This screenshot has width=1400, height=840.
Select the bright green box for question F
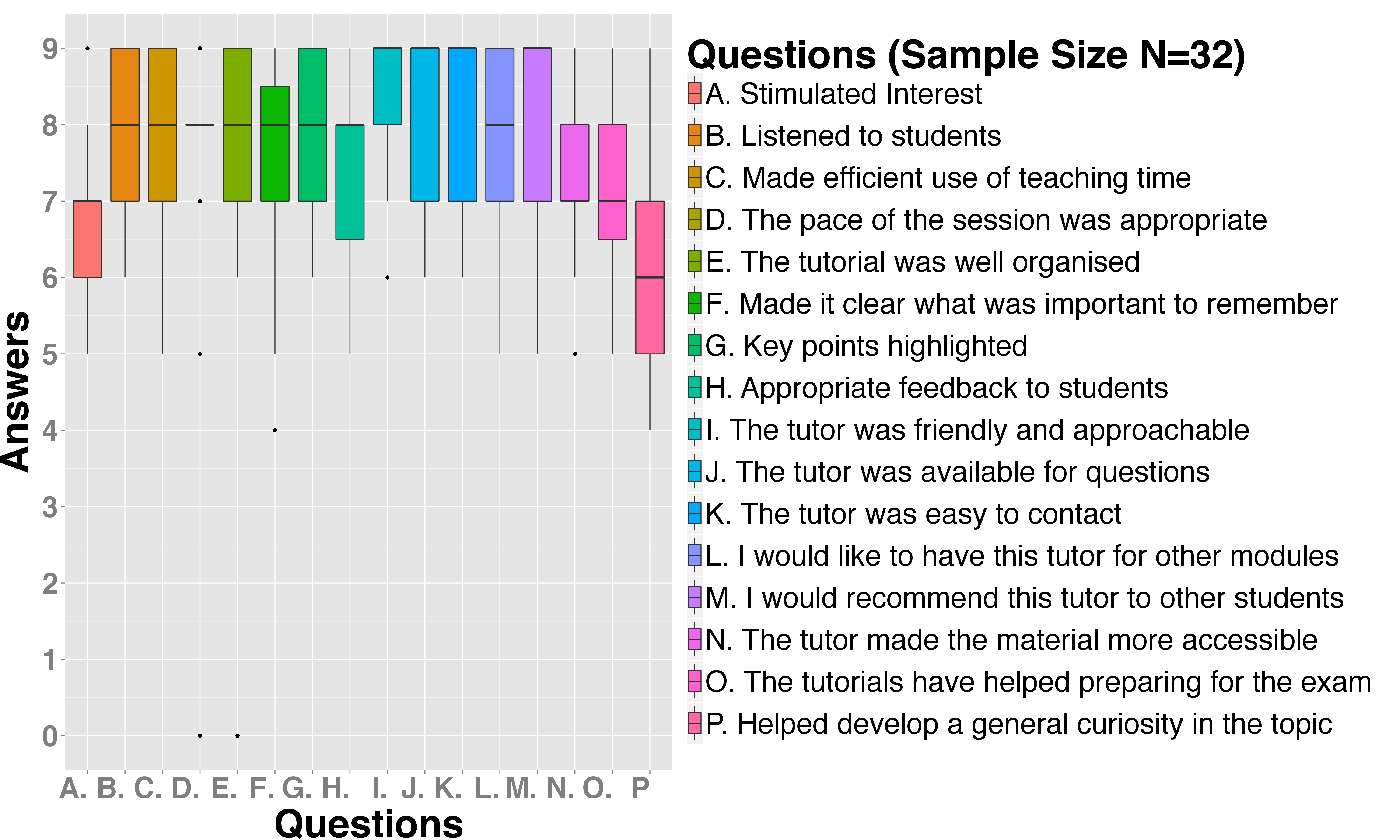[x=275, y=144]
